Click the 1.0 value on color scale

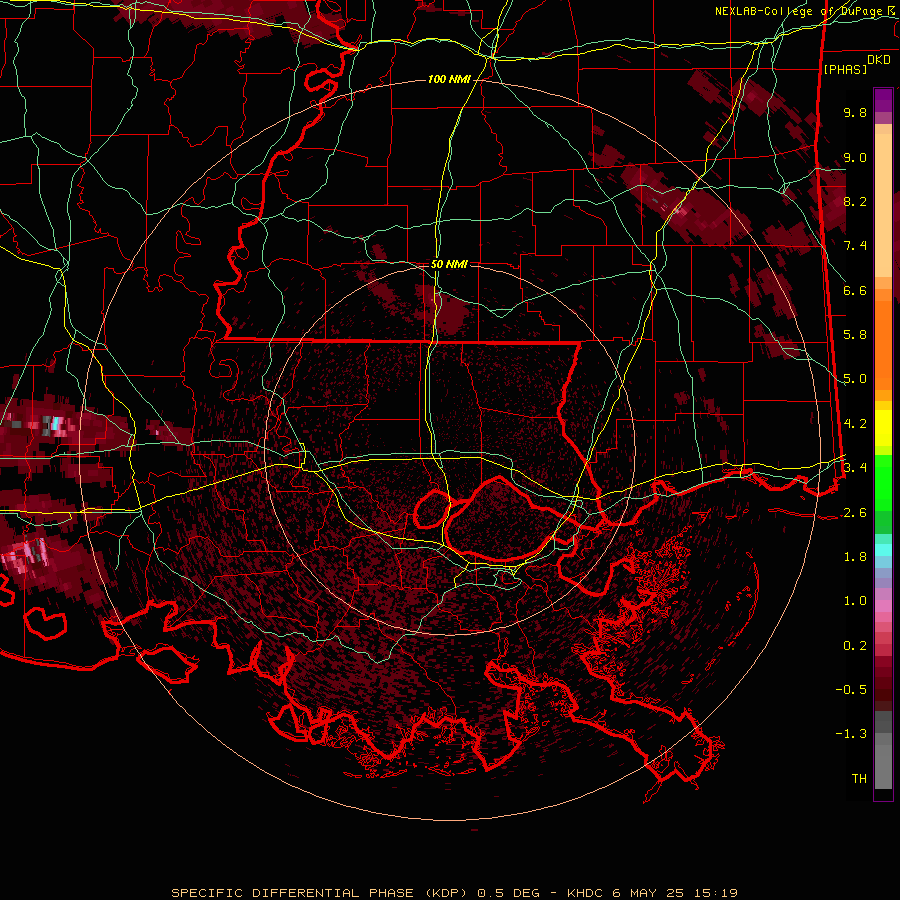[x=855, y=601]
